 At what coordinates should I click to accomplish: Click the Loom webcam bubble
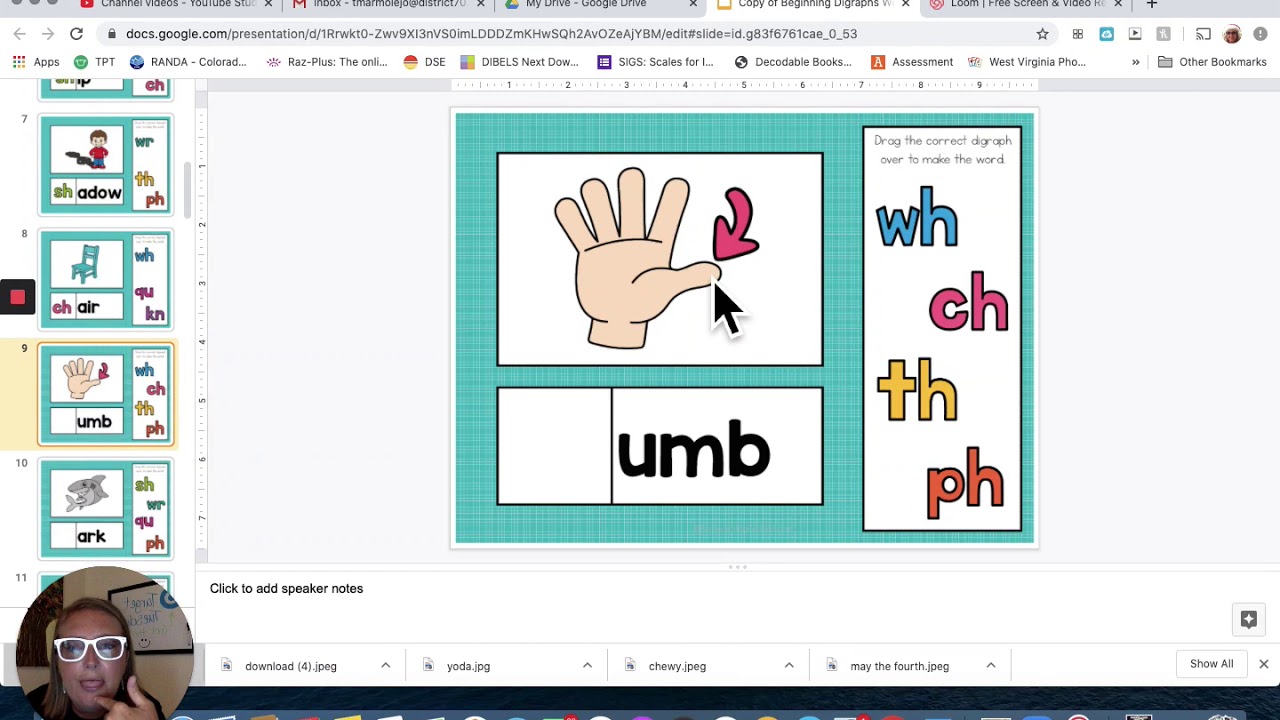(105, 643)
